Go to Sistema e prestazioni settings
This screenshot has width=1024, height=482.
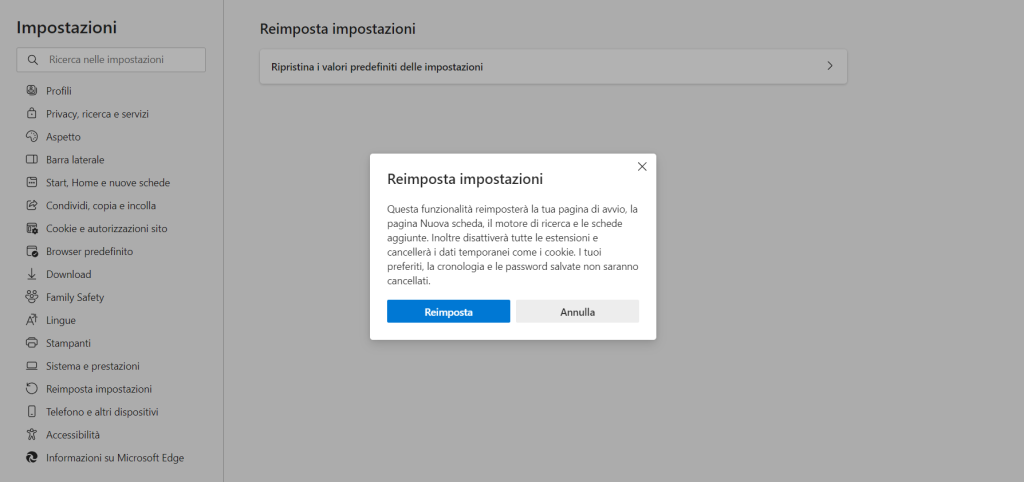pos(93,366)
